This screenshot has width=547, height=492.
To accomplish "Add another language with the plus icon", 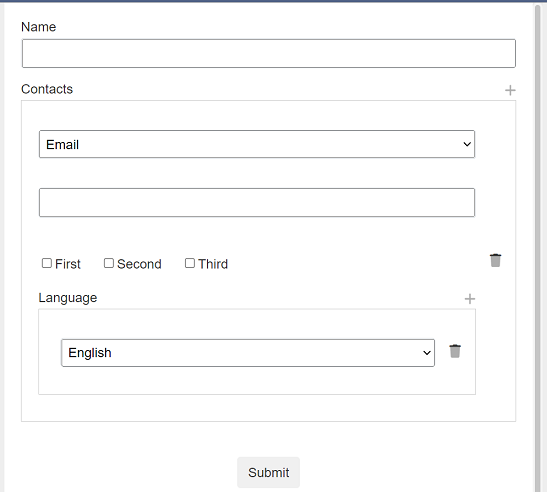I will [x=470, y=299].
